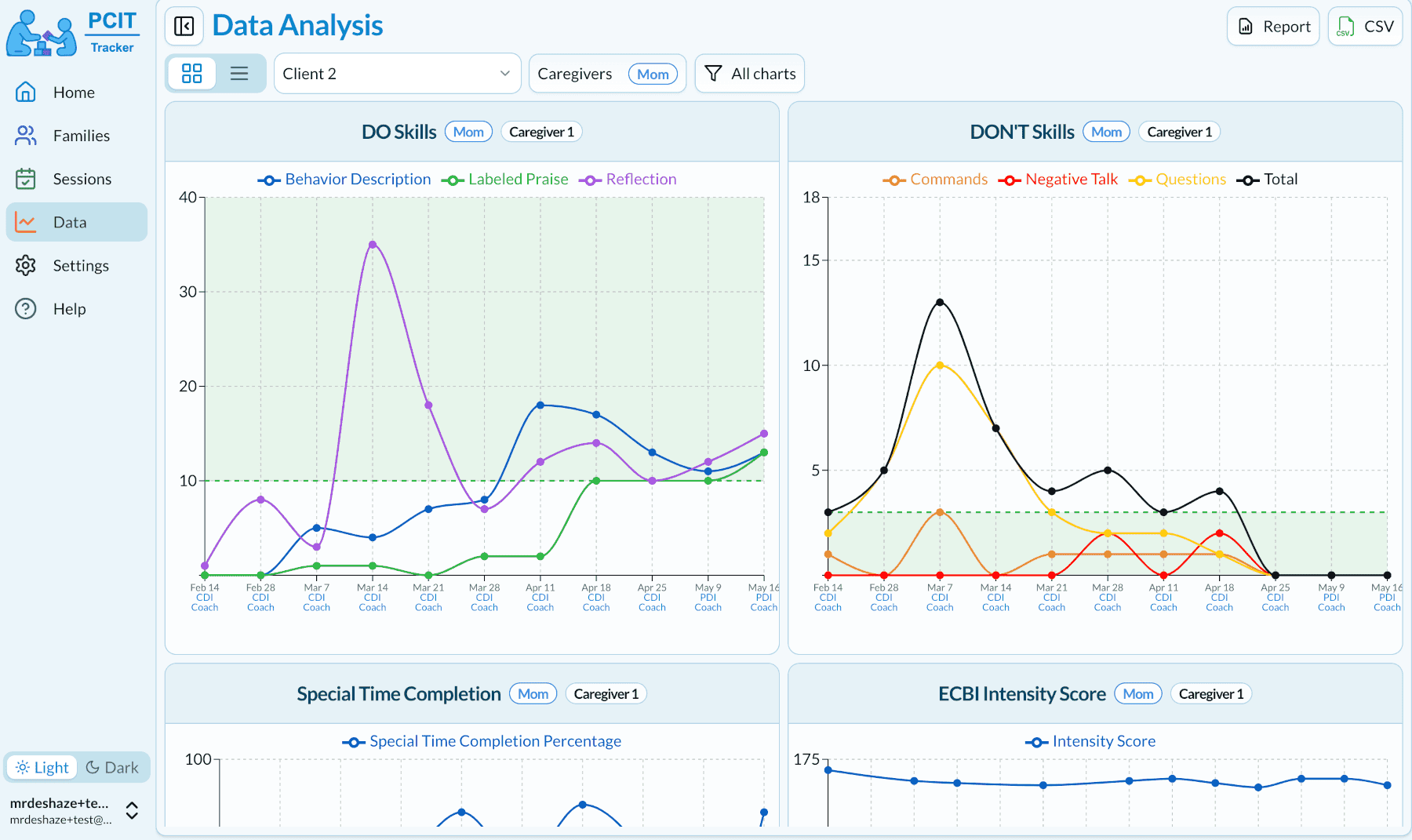Select the Light theme option
1412x840 pixels.
pyautogui.click(x=43, y=767)
